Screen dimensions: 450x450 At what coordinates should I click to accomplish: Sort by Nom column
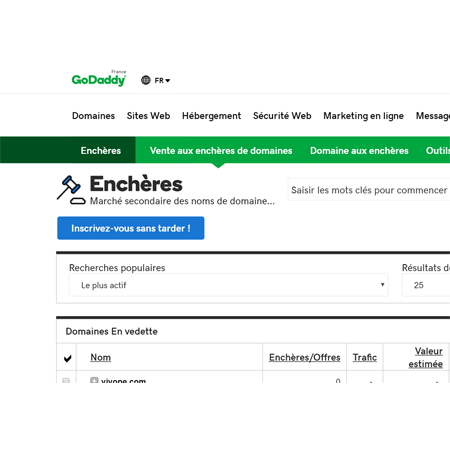tap(101, 357)
